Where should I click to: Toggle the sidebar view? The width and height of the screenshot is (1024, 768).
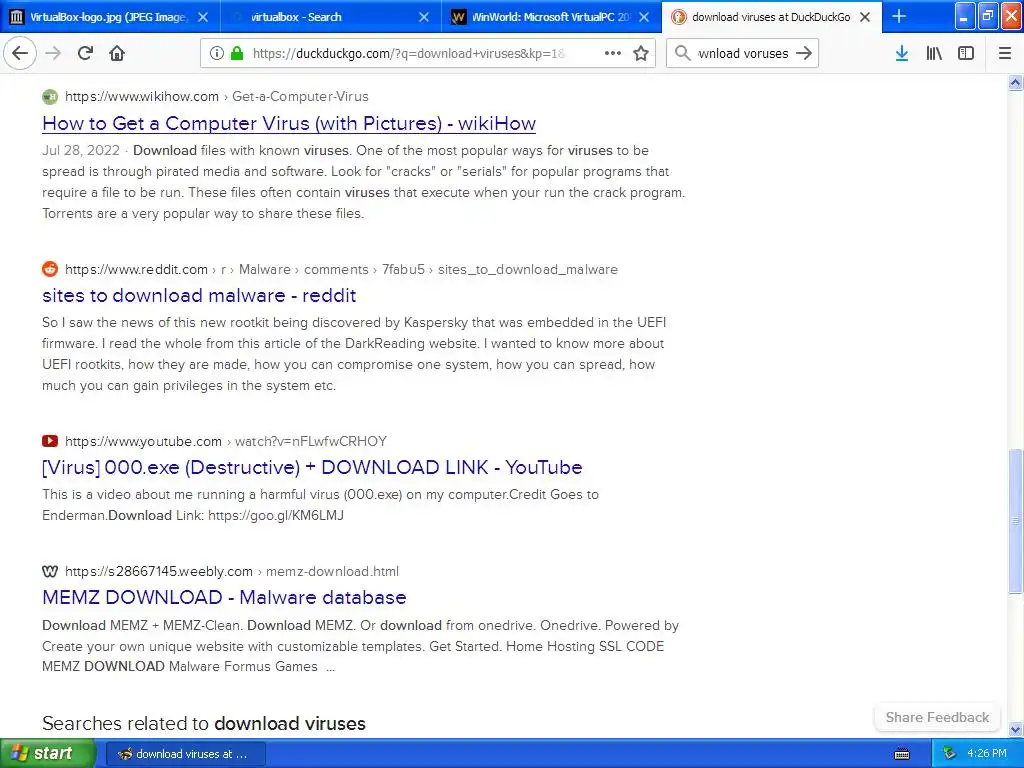coord(966,54)
